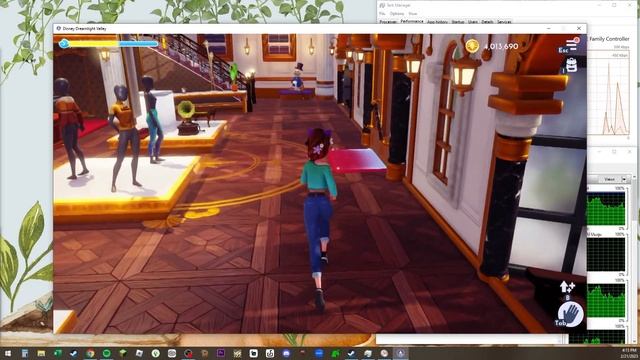Select the mannequin wearing teal pants

pos(152,119)
